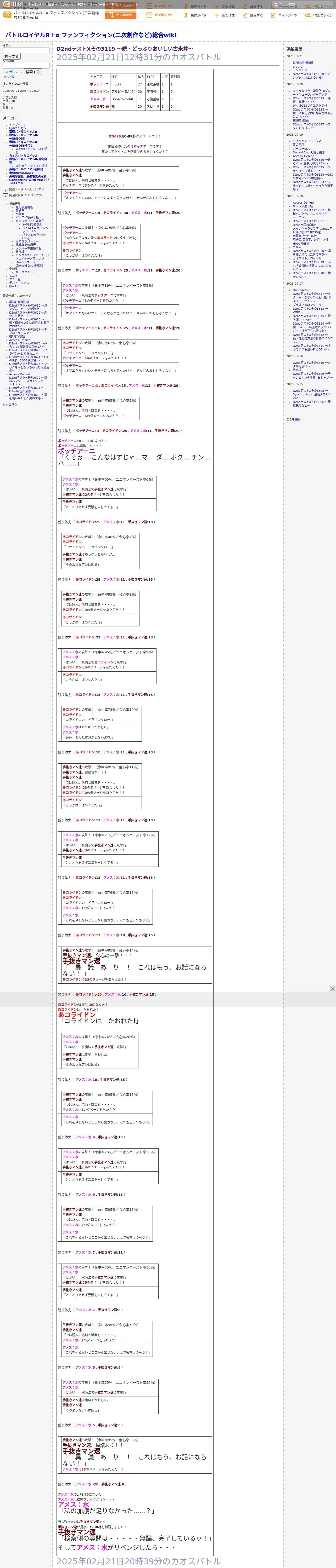
Task: Click もっと見る under recent pages
Action: click(x=10, y=404)
